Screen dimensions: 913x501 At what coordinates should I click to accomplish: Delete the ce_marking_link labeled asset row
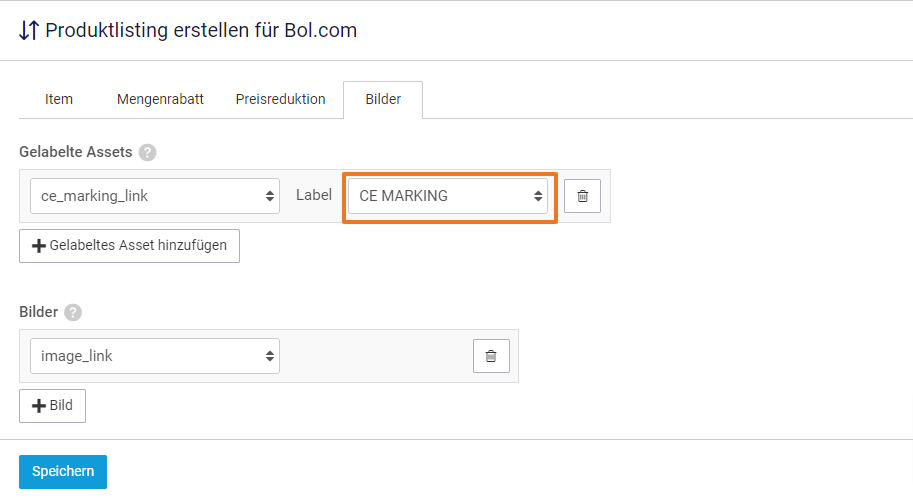pos(582,196)
